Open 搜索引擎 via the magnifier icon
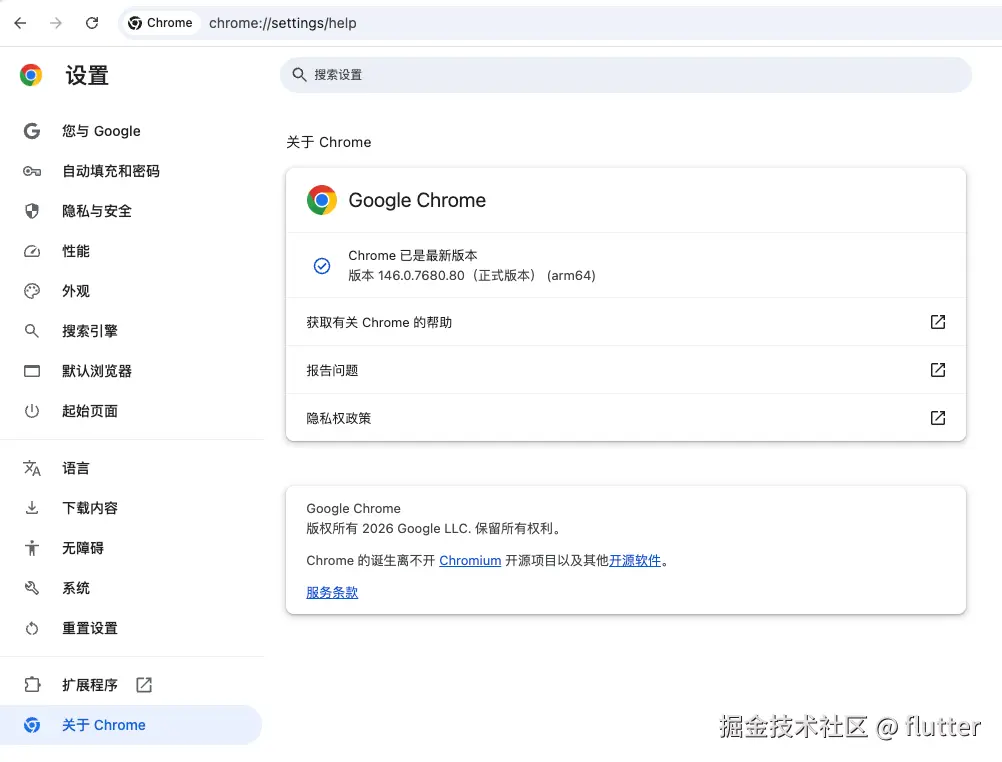Screen dimensions: 1002x762 (31, 331)
